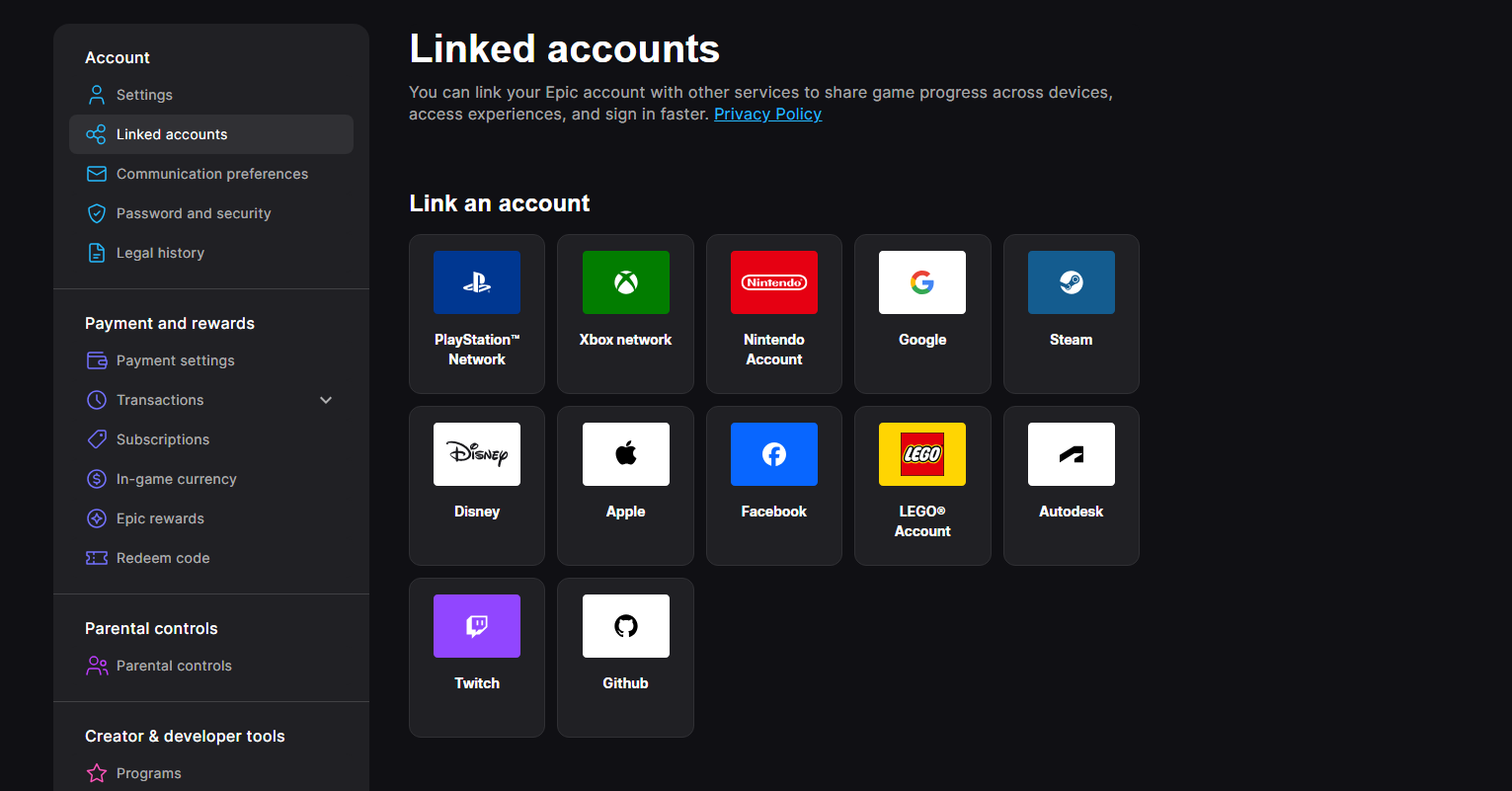Click the Disney logo icon
The image size is (1512, 791).
[477, 454]
